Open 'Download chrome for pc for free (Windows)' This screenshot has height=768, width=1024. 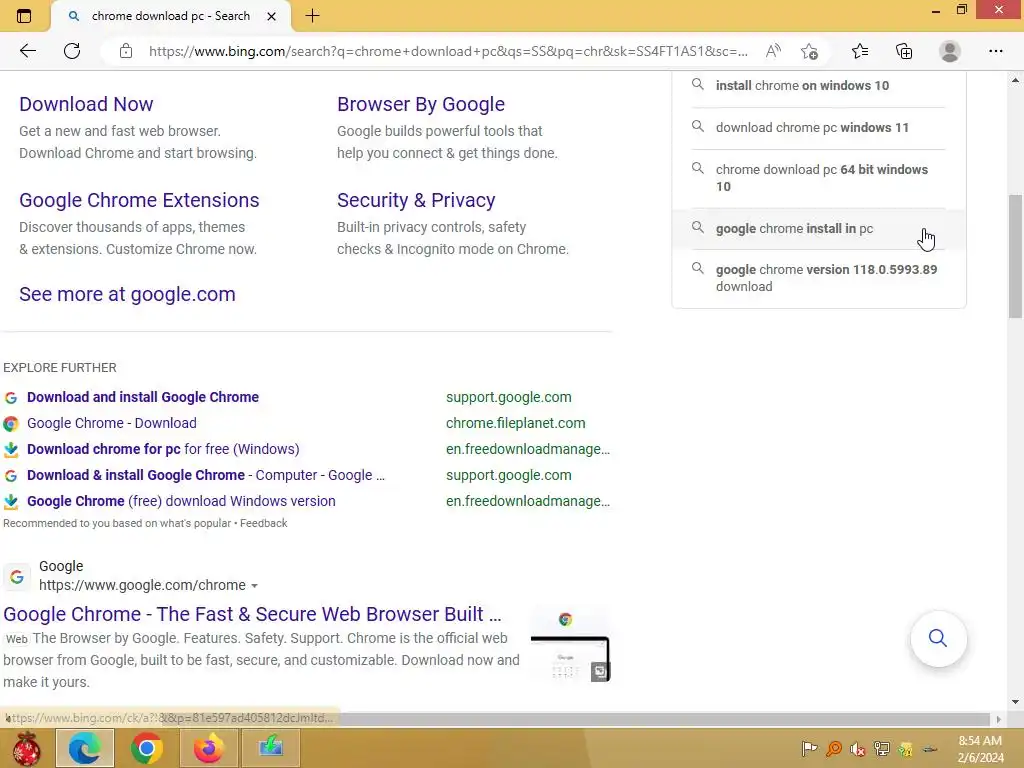pyautogui.click(x=163, y=449)
